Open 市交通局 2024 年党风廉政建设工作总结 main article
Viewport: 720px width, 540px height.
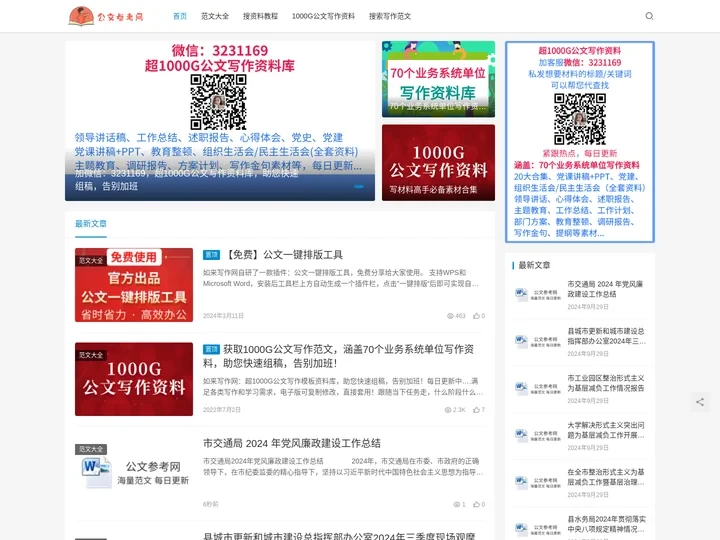click(x=292, y=443)
